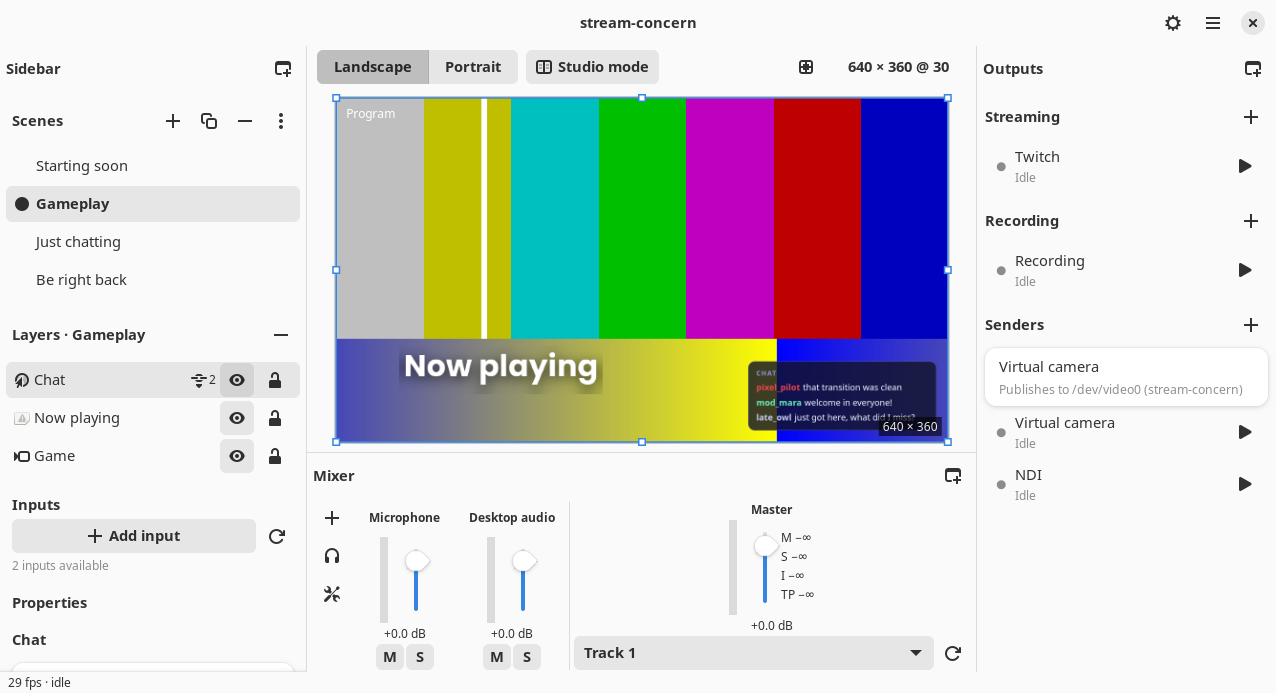Viewport: 1276px width, 693px height.
Task: Start the NDI sender
Action: pos(1245,484)
